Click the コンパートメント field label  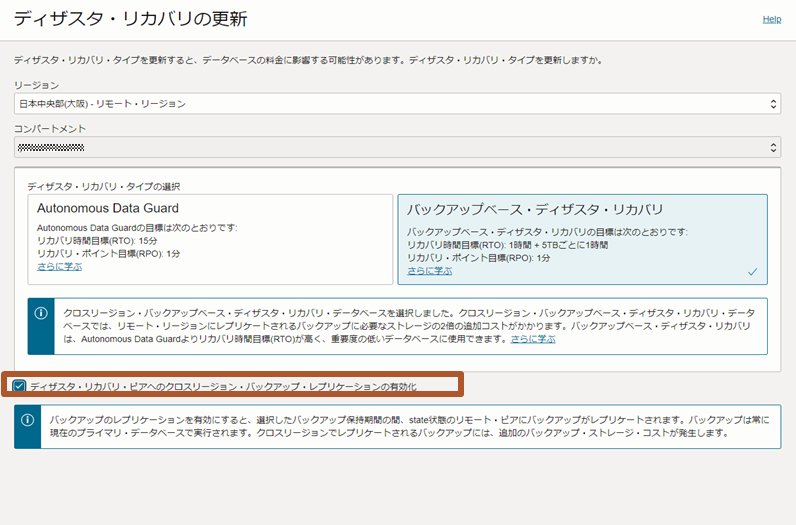click(50, 128)
